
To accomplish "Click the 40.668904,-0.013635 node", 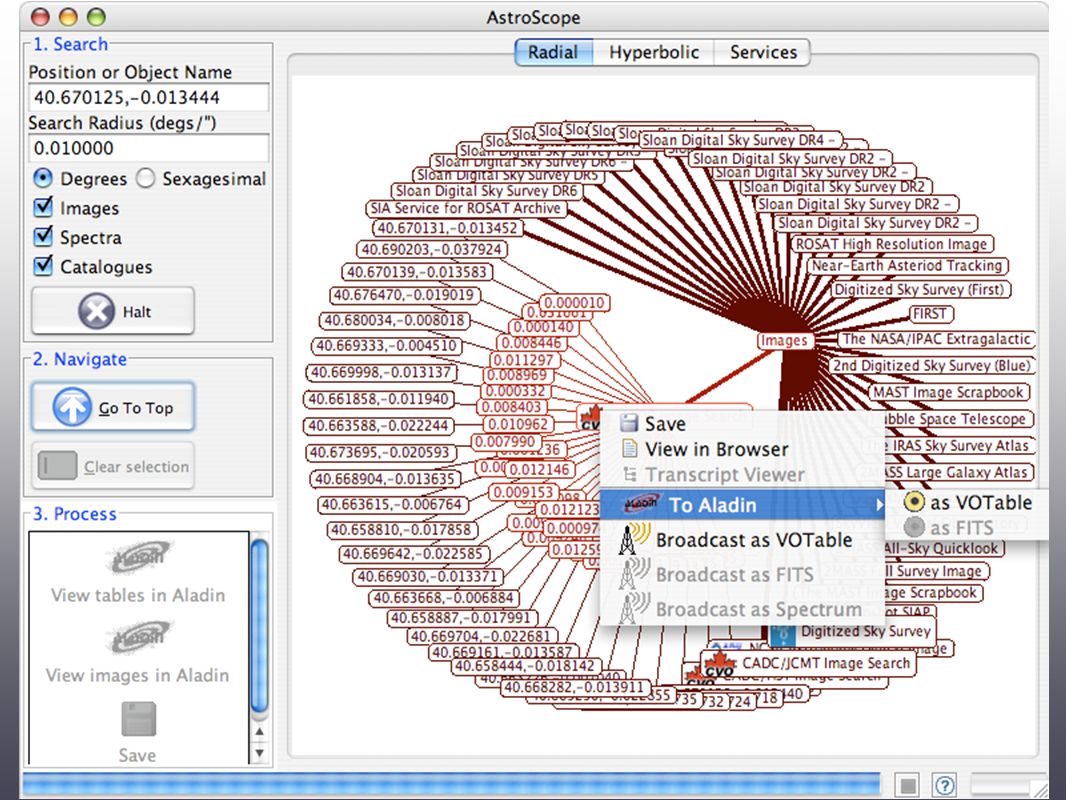I will (384, 479).
